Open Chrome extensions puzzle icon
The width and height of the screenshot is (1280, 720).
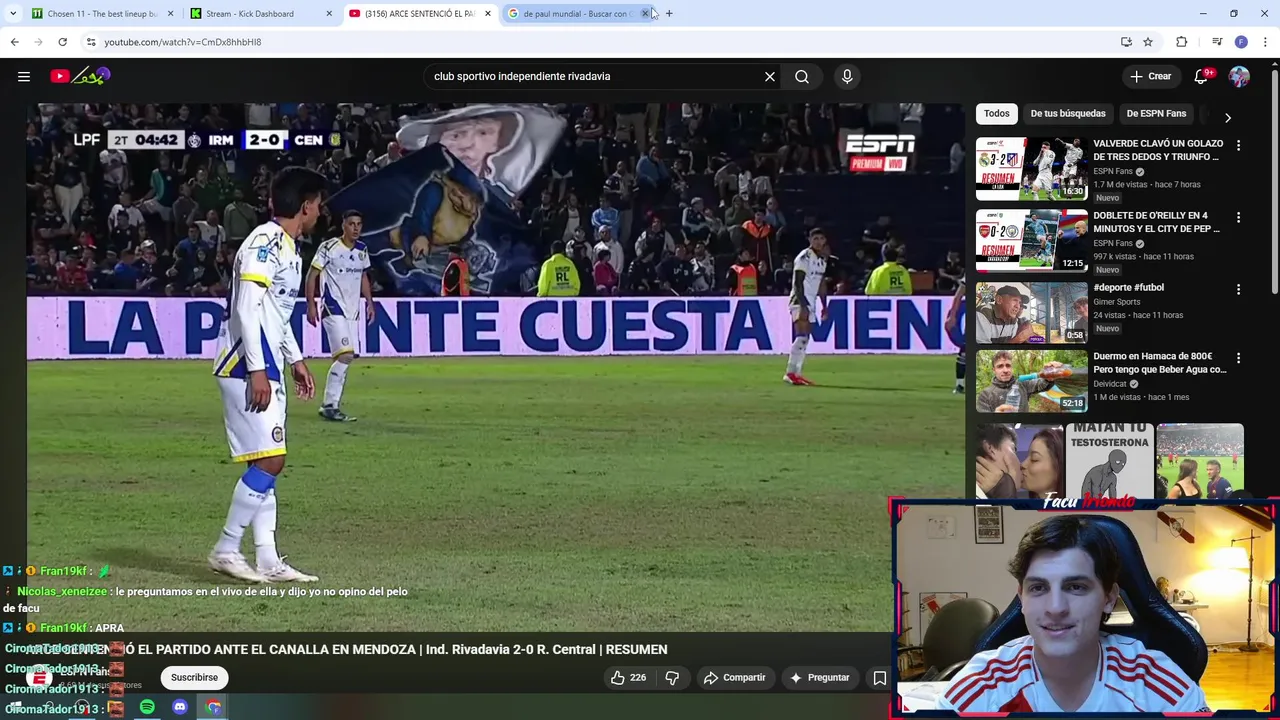(x=1181, y=42)
